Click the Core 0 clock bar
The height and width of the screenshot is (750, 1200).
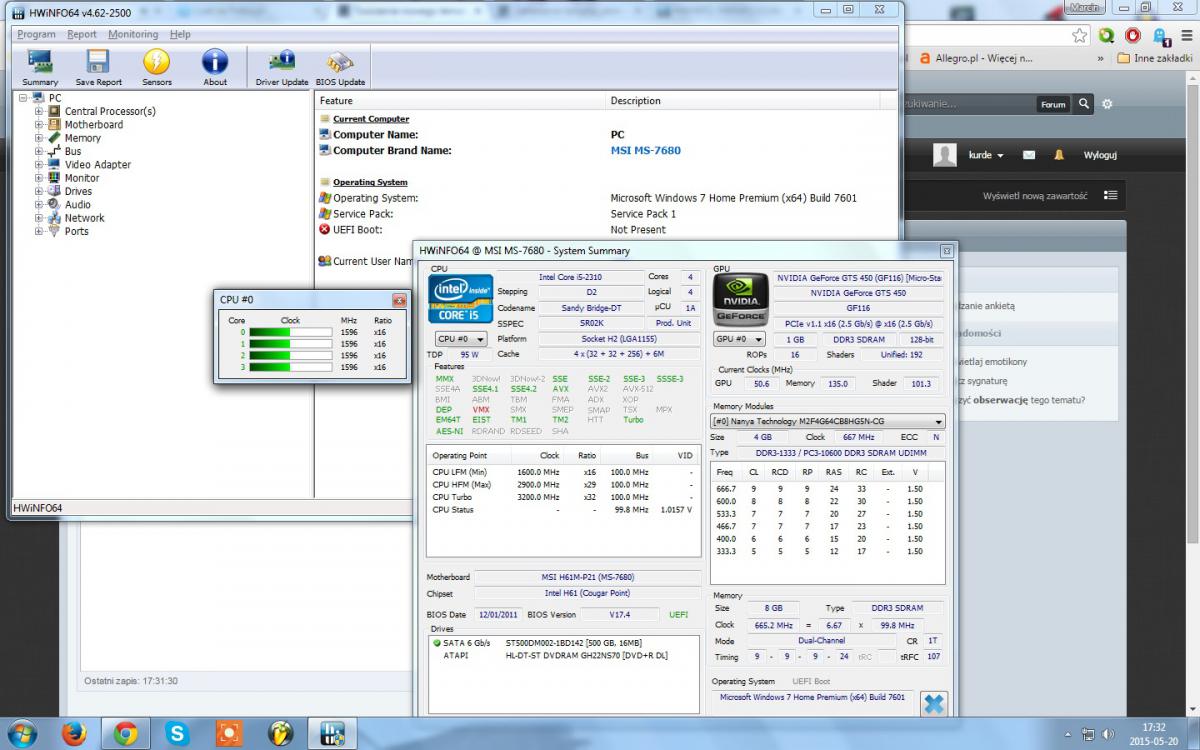tap(290, 332)
